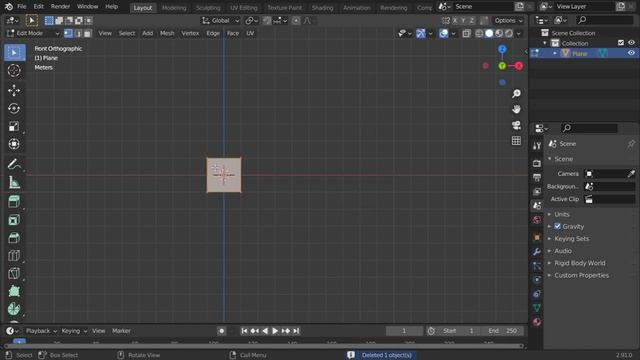Open Object Data properties tab
This screenshot has width=640, height=360.
coord(537,308)
